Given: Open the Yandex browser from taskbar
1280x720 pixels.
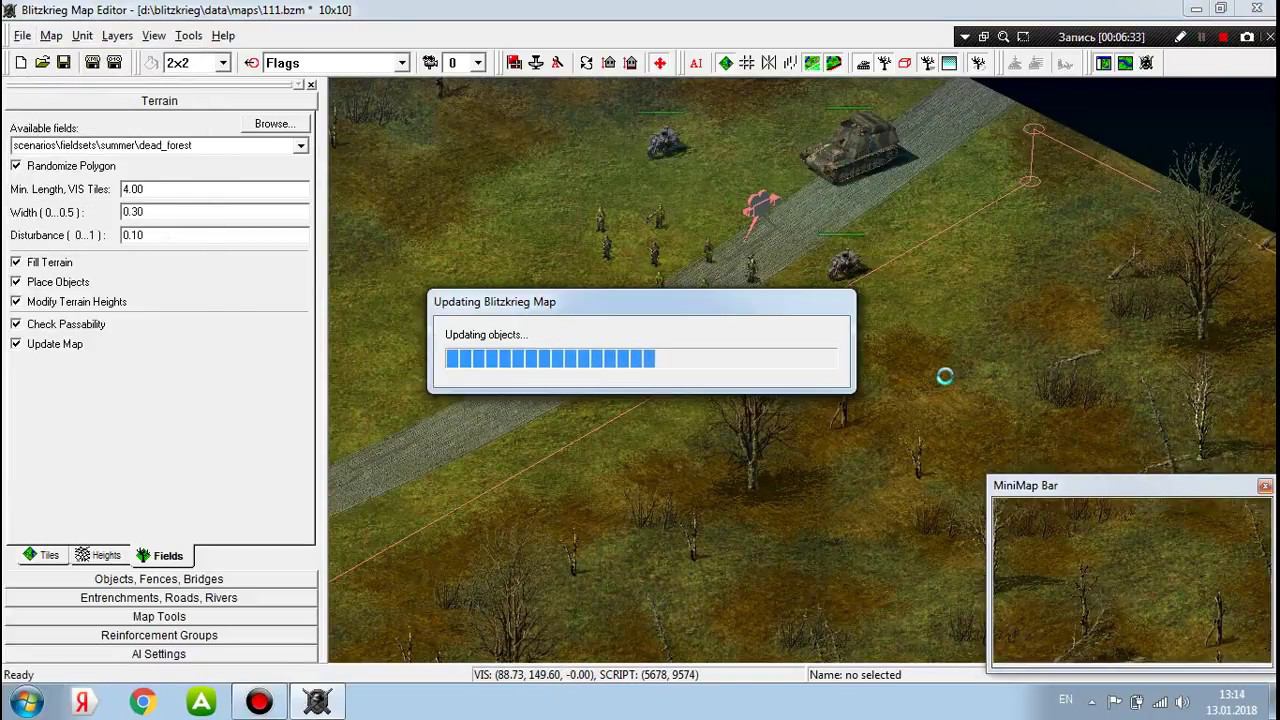Looking at the screenshot, I should [x=82, y=702].
